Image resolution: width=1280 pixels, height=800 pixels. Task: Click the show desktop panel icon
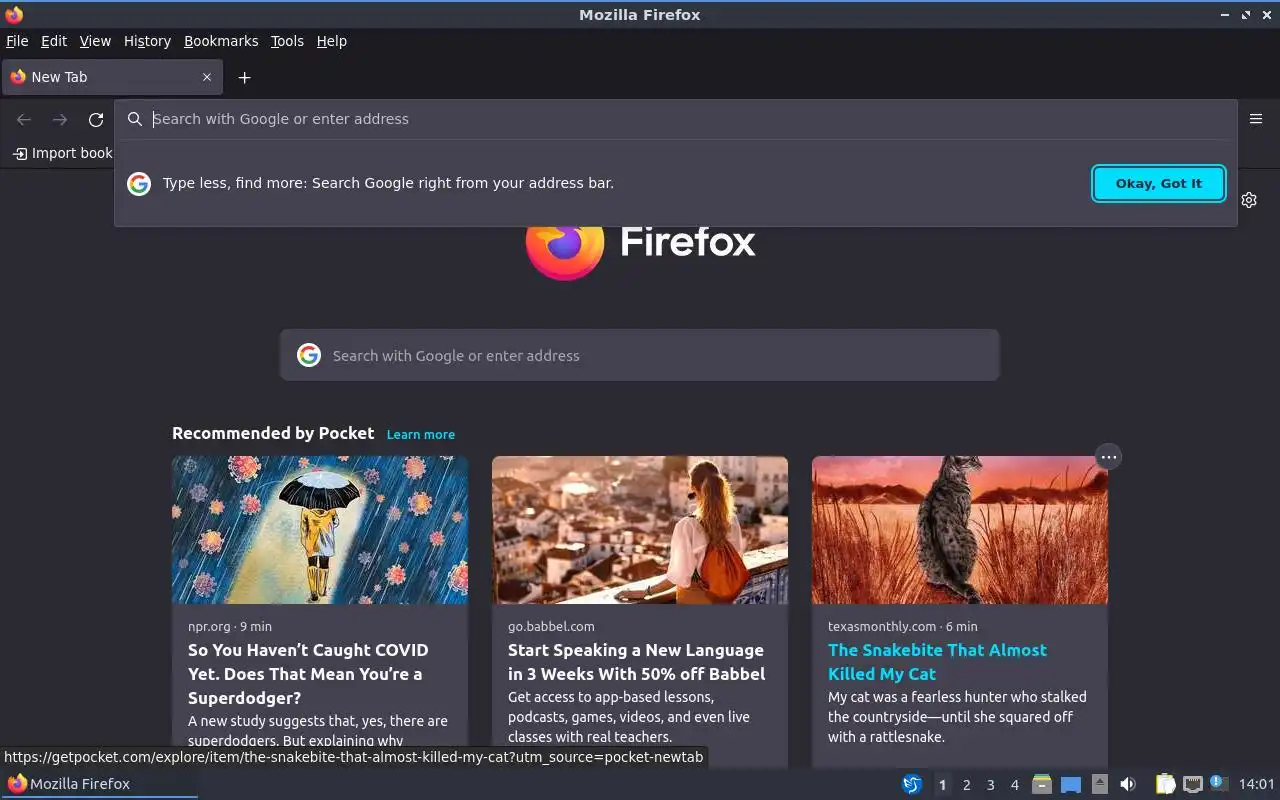(x=1071, y=784)
